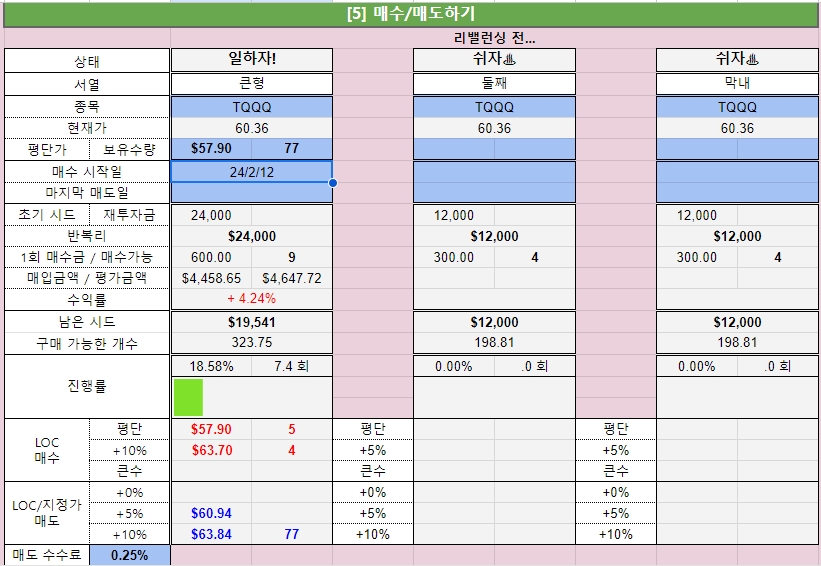Select the 'LOC/지정가 매도' label cell
The image size is (821, 566).
(47, 513)
